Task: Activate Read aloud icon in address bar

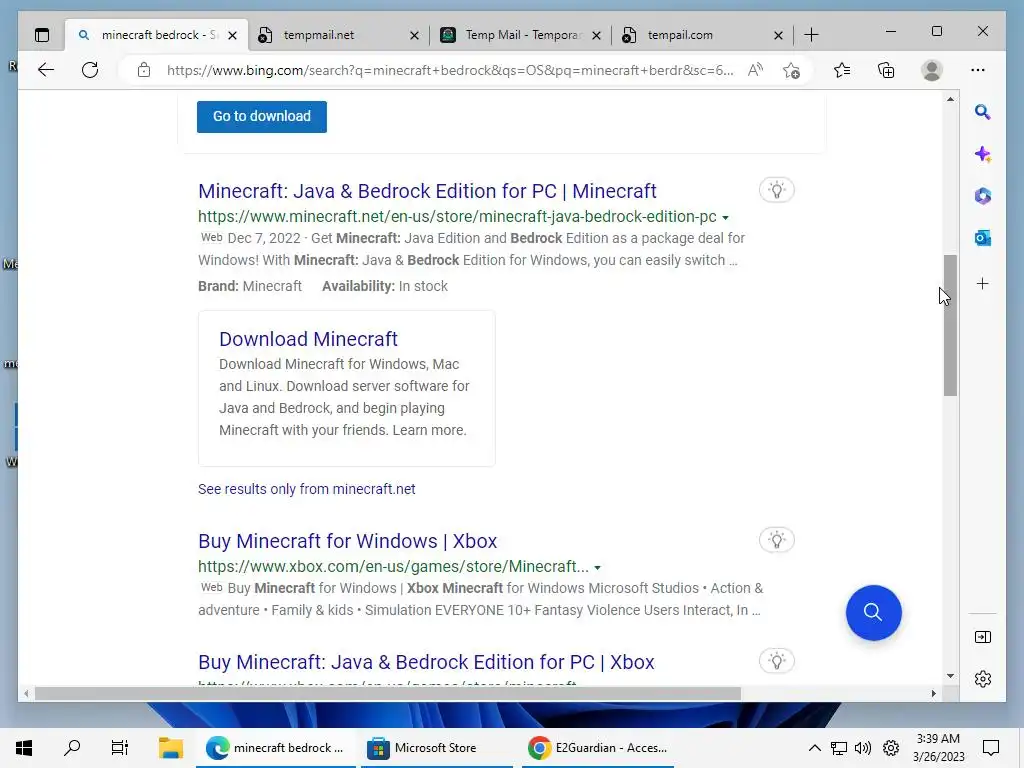Action: pos(755,70)
